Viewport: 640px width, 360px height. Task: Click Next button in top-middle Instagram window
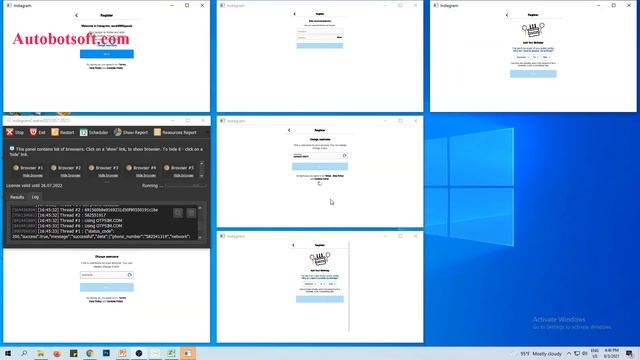tap(320, 46)
